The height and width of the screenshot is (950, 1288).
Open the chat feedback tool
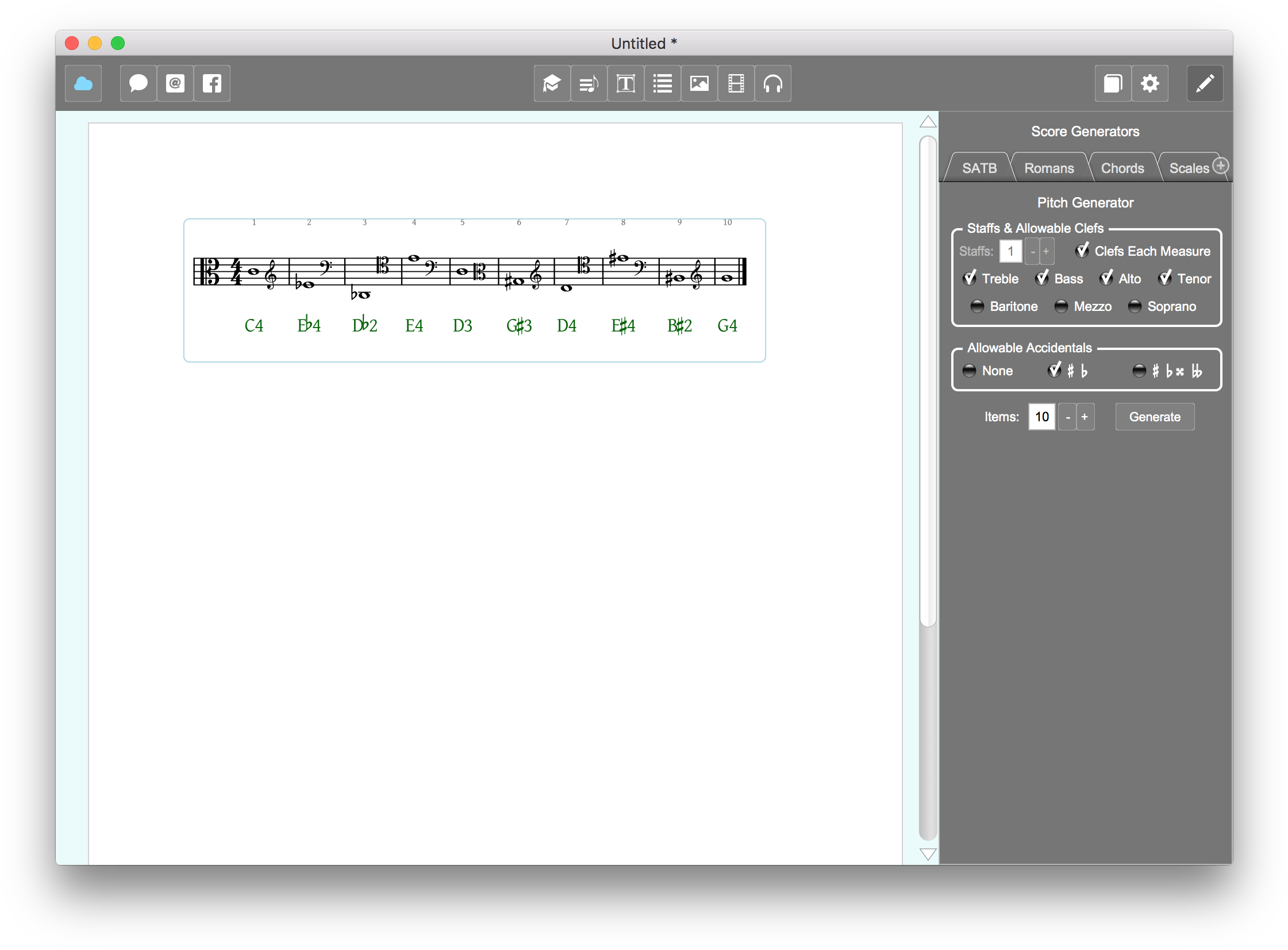[138, 83]
